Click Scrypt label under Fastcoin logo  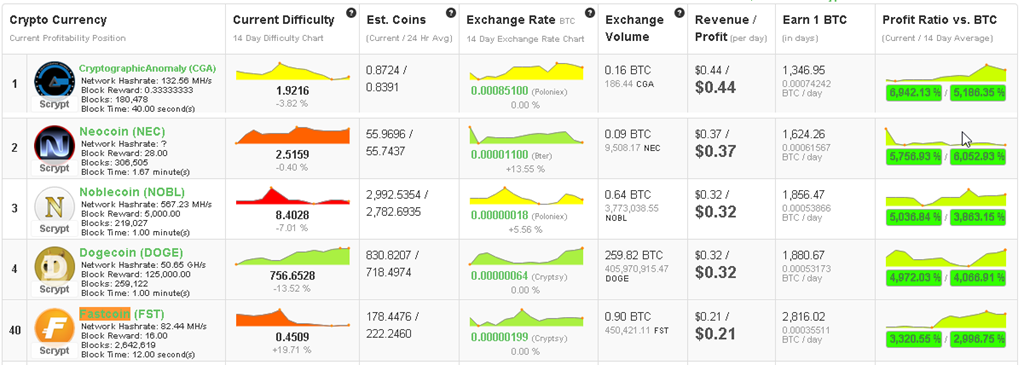click(54, 351)
